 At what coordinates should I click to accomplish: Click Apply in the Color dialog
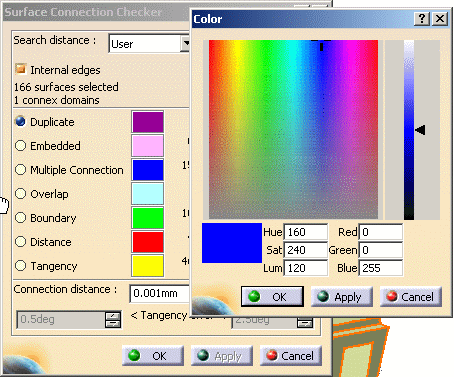pyautogui.click(x=342, y=296)
